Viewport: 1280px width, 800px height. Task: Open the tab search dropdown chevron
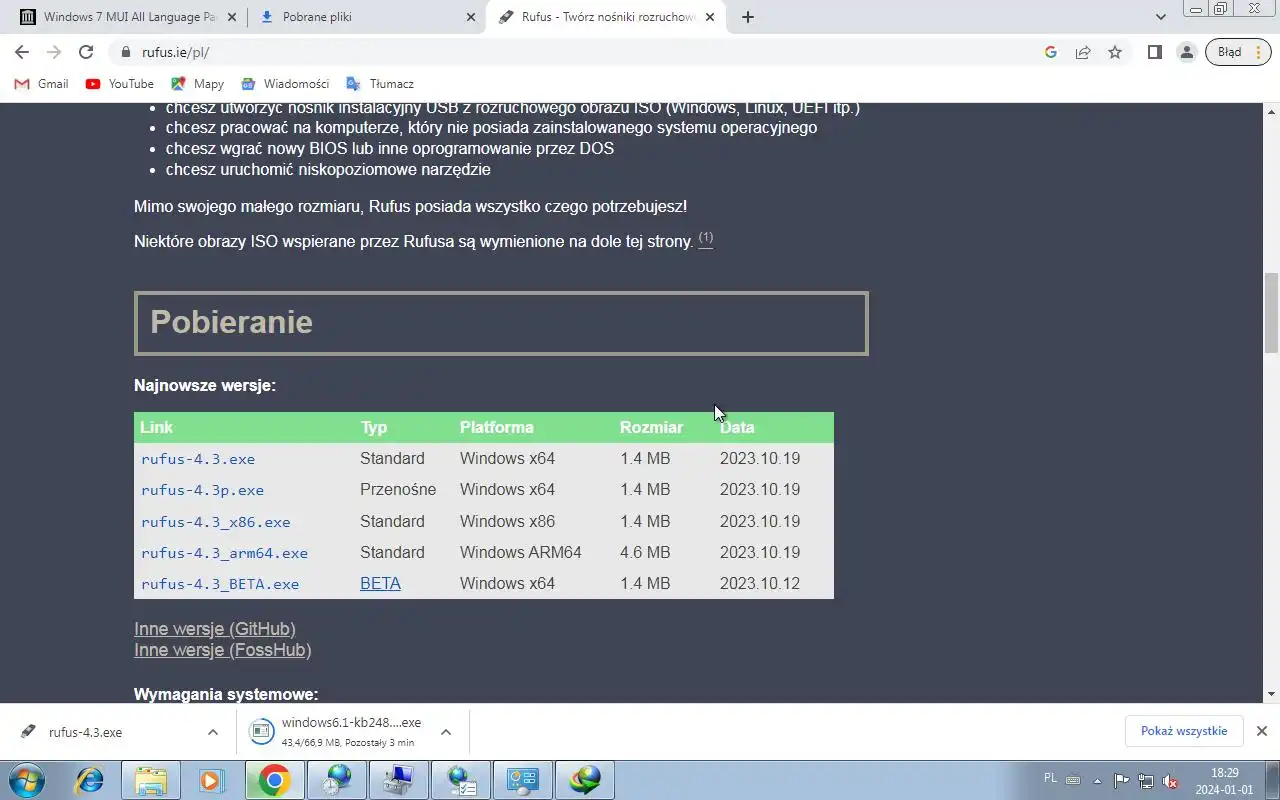(x=1161, y=17)
